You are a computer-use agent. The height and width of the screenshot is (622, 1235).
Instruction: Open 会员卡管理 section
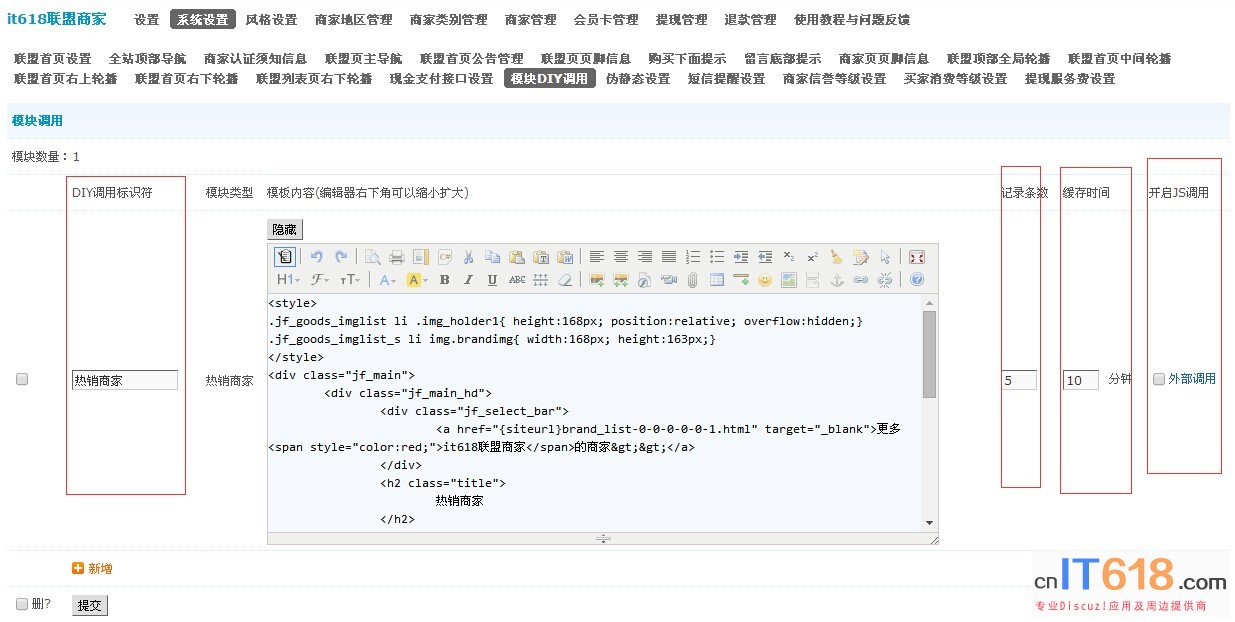click(606, 19)
